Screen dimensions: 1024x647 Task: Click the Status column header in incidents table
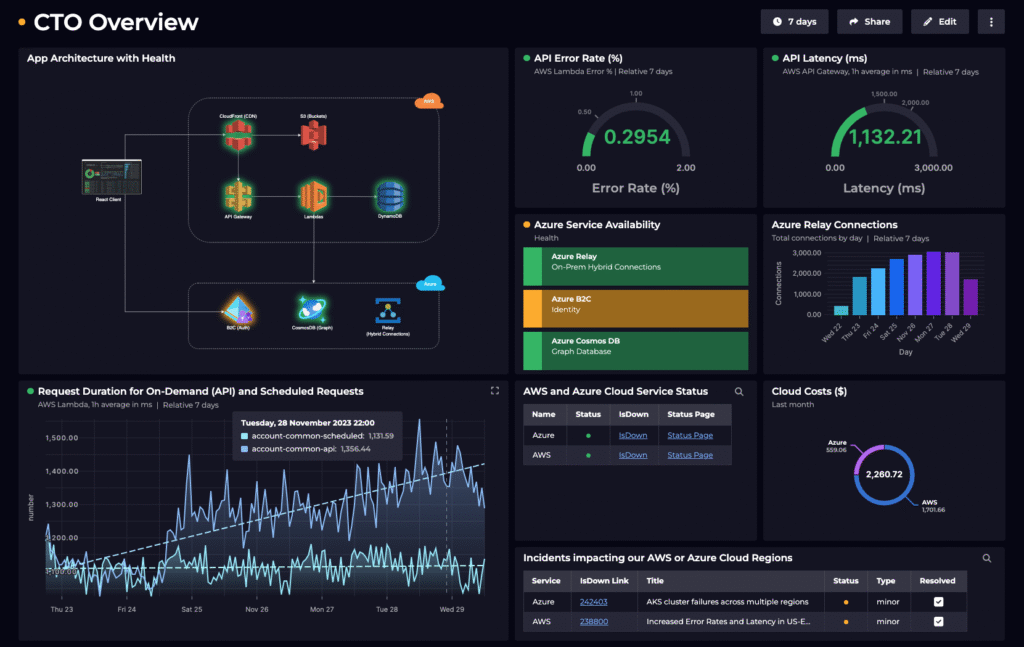[x=846, y=580]
